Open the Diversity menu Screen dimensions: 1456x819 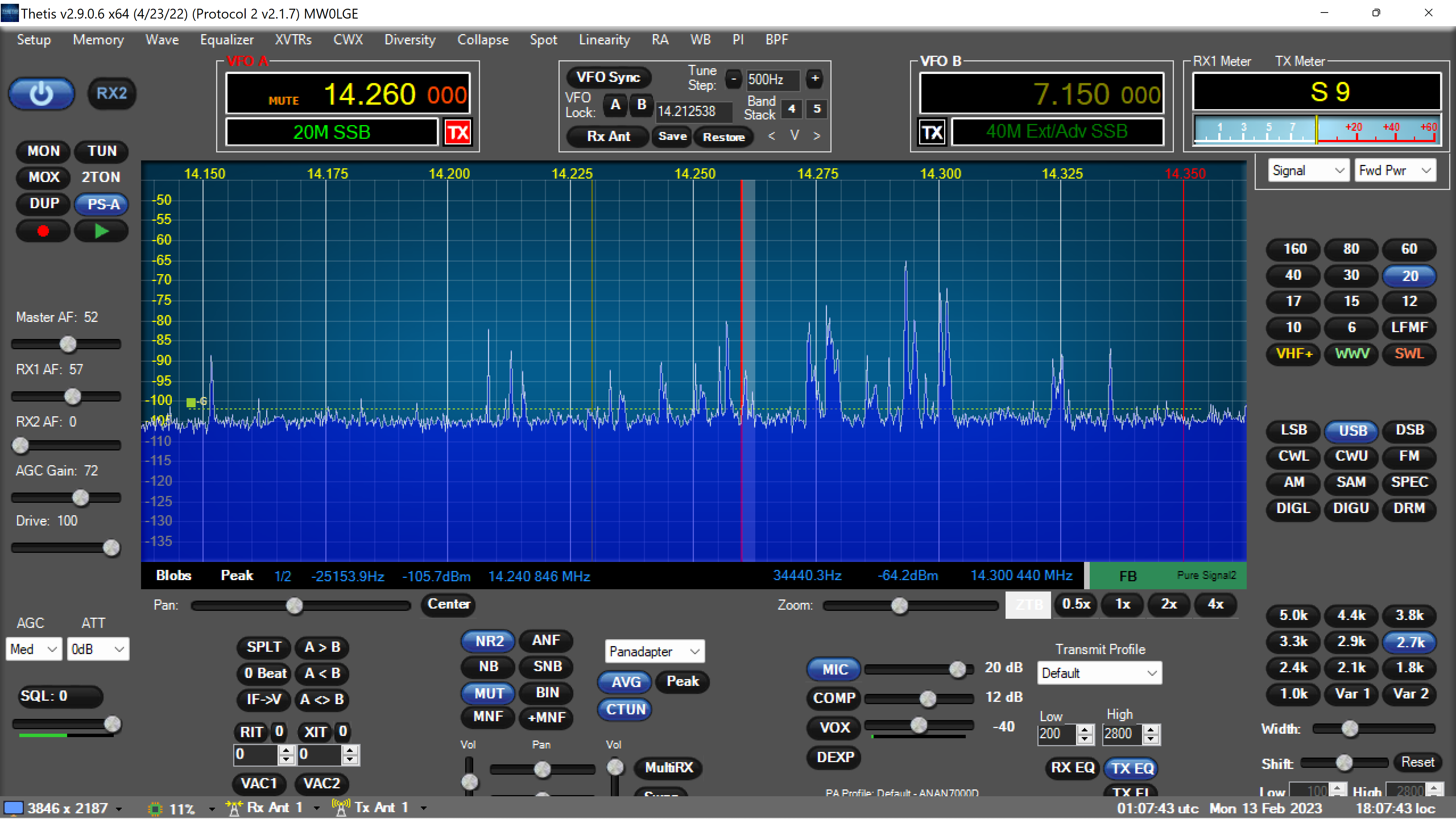[410, 39]
